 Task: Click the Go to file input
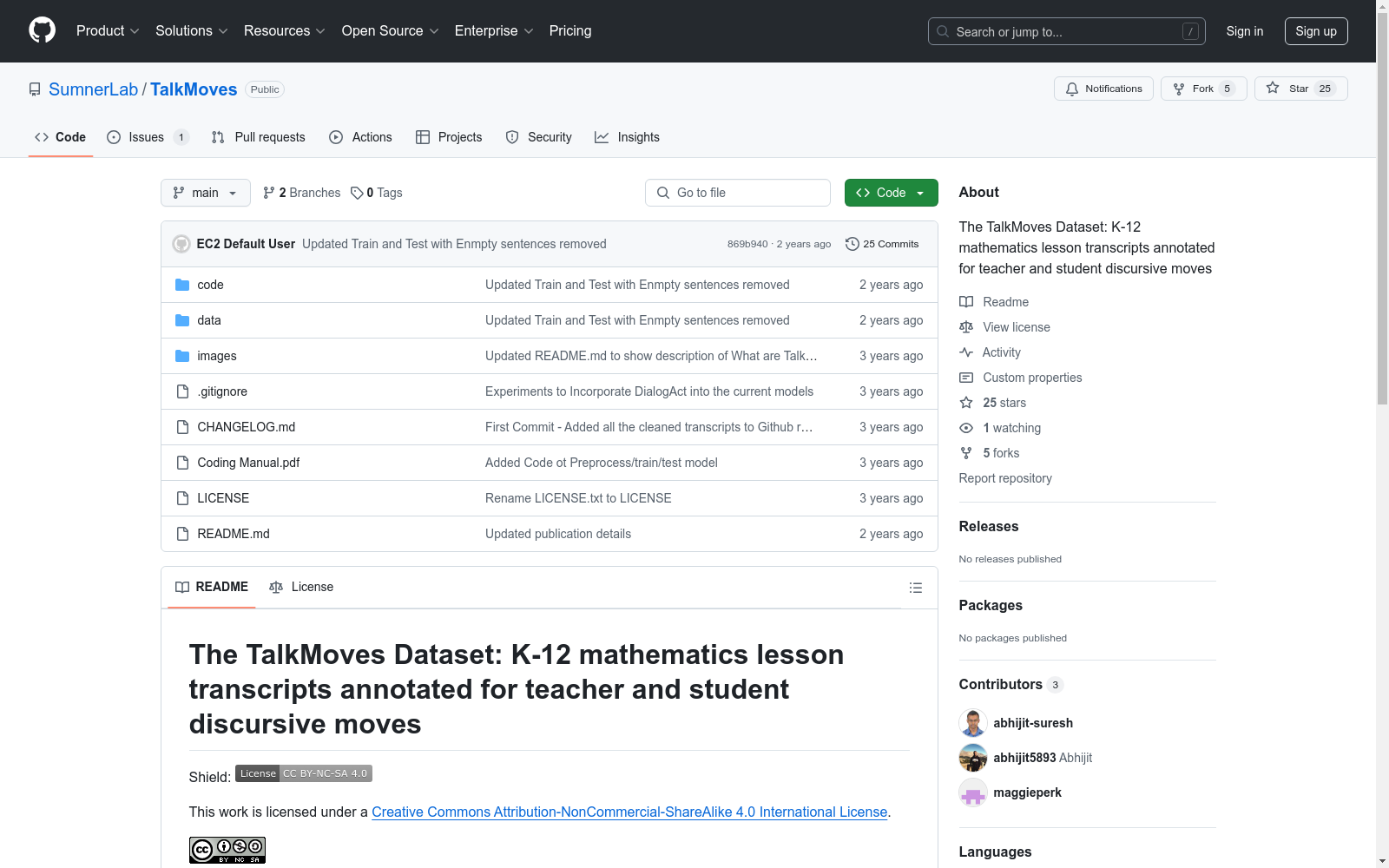pos(737,193)
